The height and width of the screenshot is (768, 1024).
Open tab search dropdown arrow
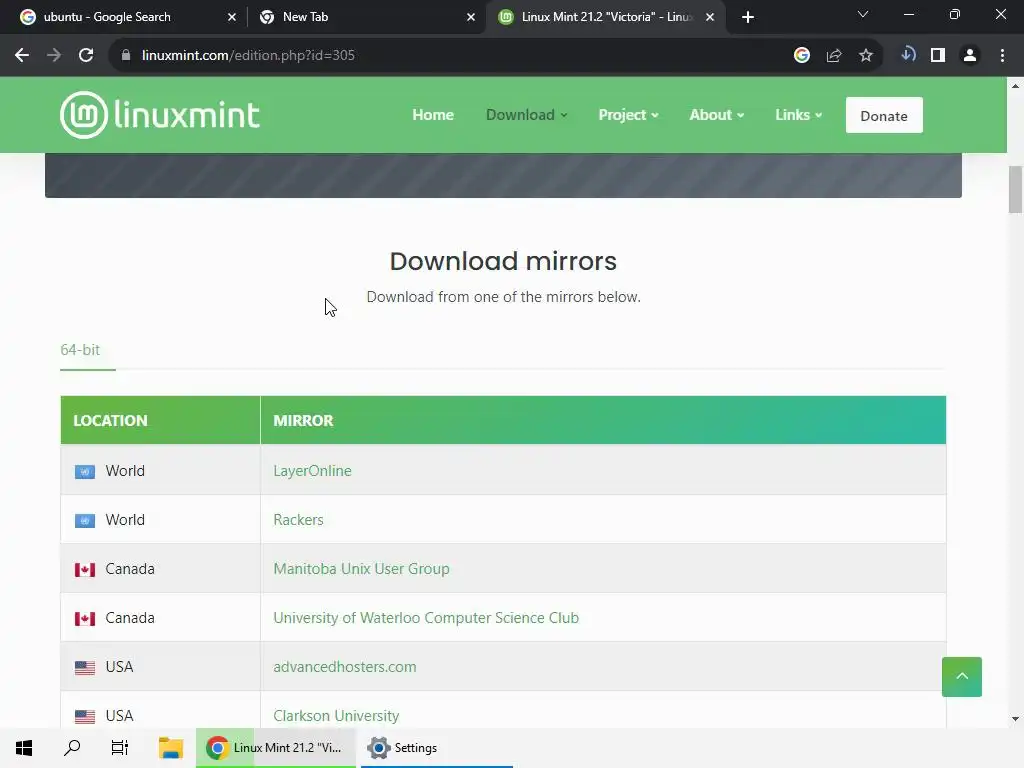[x=863, y=14]
